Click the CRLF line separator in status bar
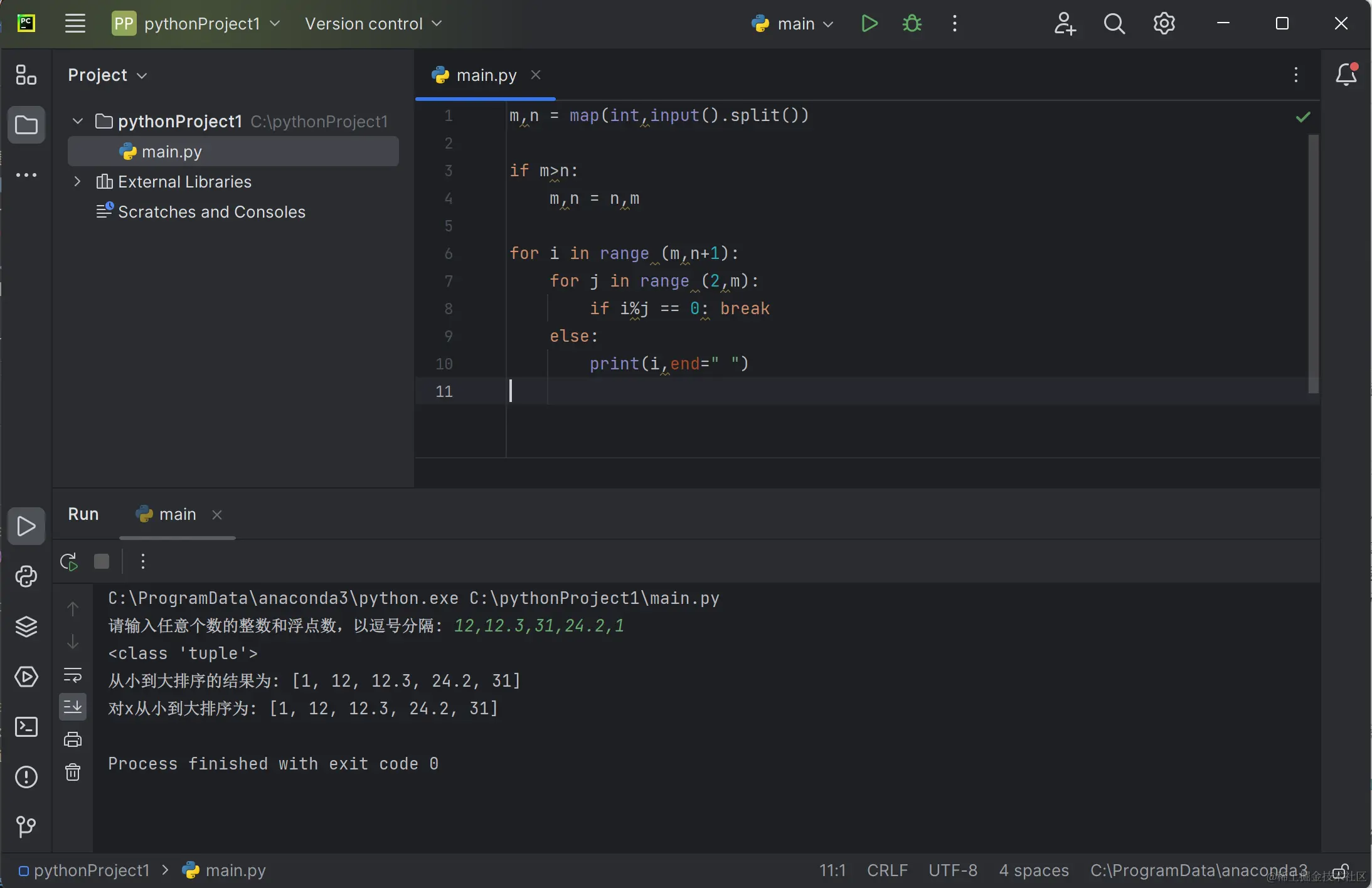This screenshot has height=888, width=1372. point(887,870)
